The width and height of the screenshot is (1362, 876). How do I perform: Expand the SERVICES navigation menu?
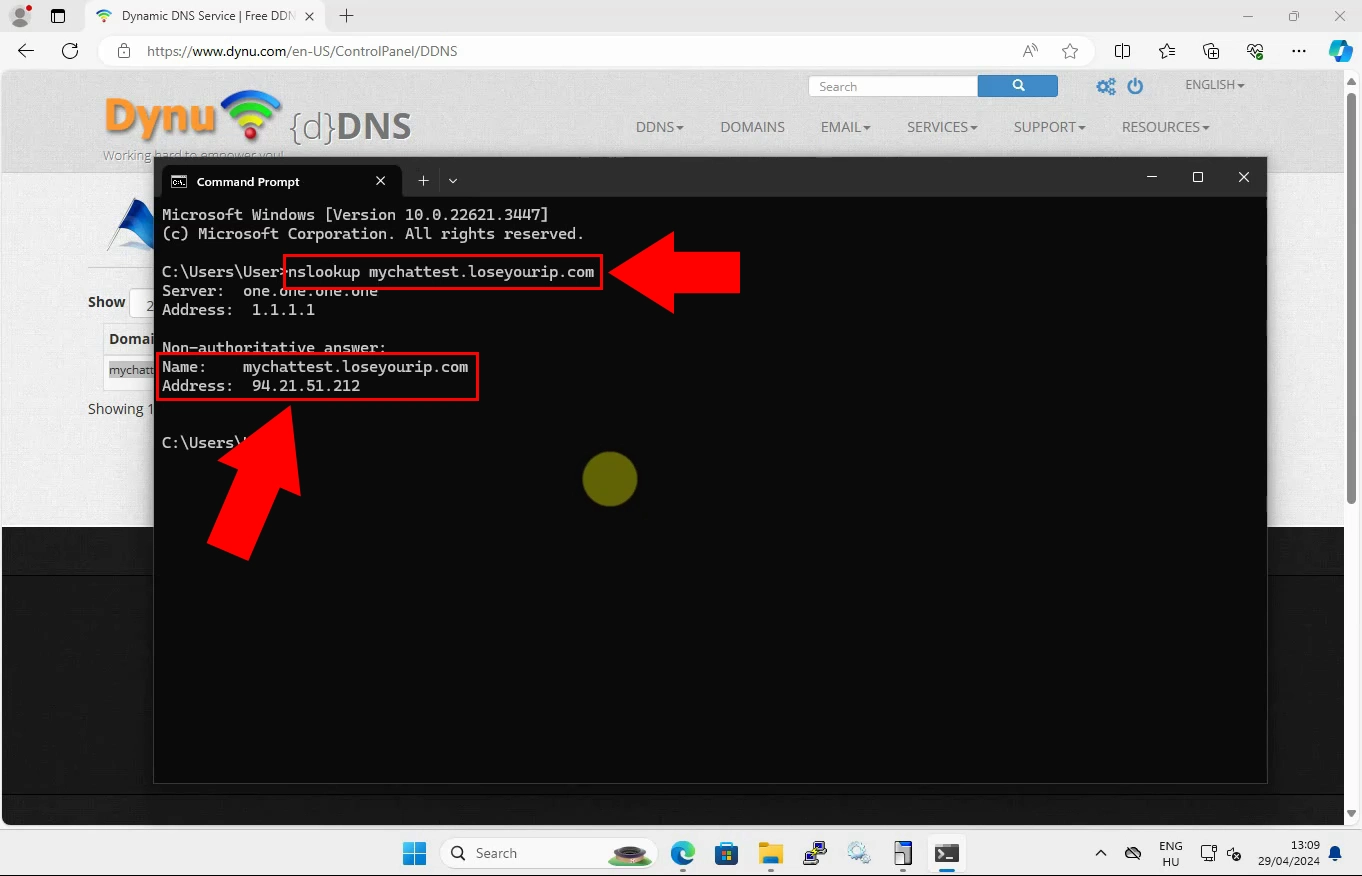(942, 127)
